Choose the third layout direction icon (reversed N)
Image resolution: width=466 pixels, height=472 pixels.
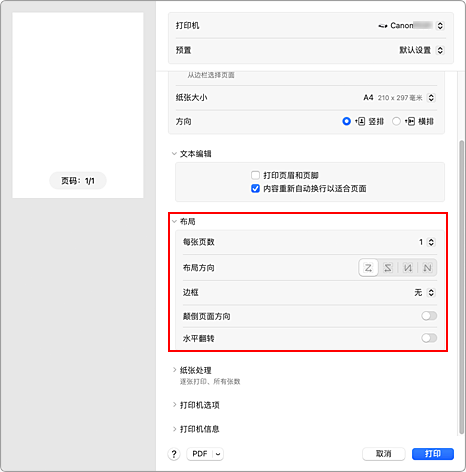407,268
